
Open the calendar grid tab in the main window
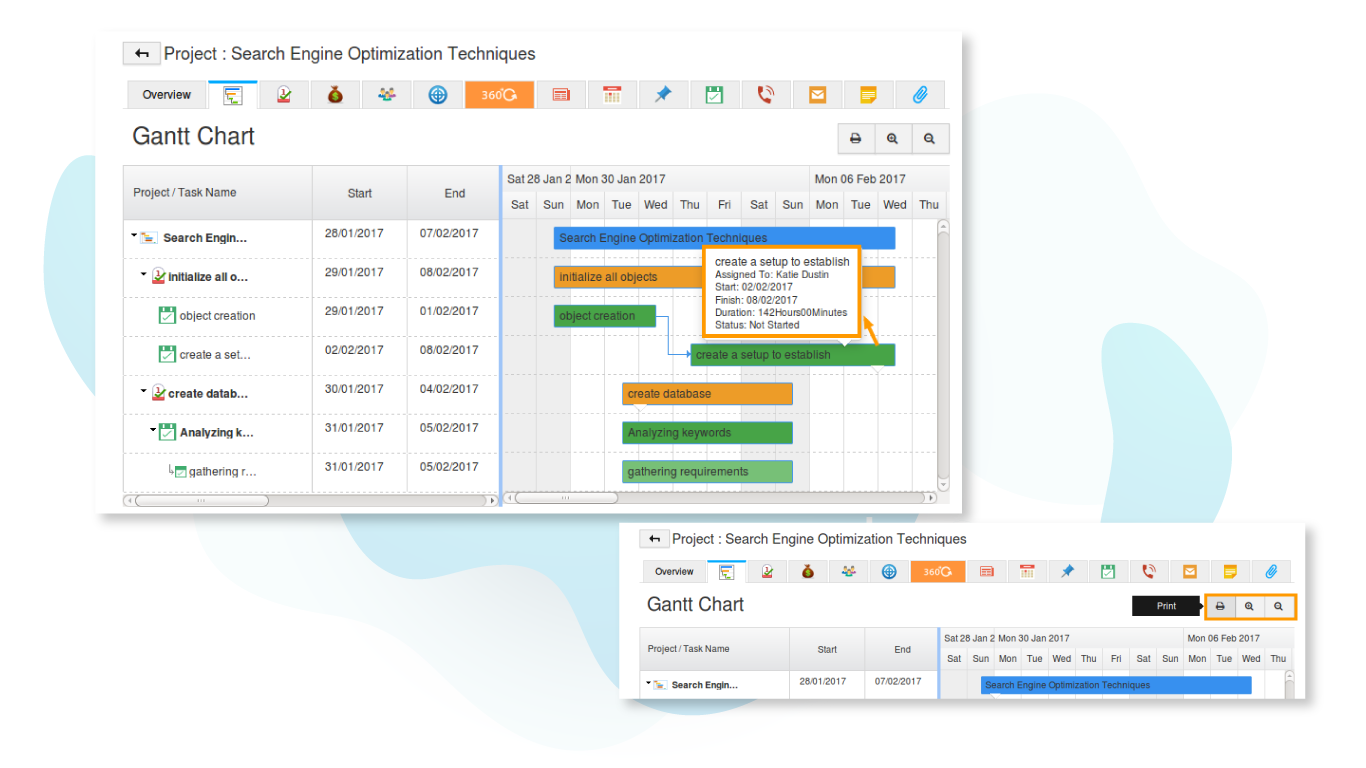[x=612, y=95]
